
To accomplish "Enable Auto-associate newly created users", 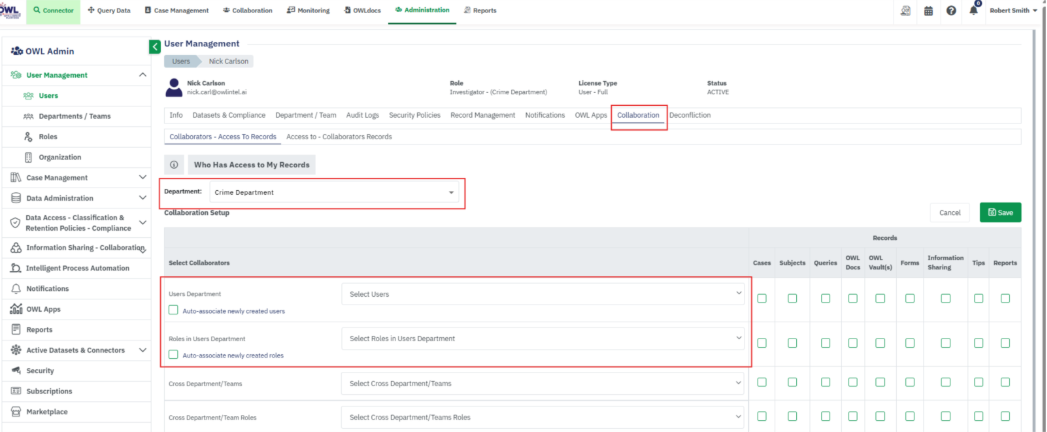I will point(174,311).
